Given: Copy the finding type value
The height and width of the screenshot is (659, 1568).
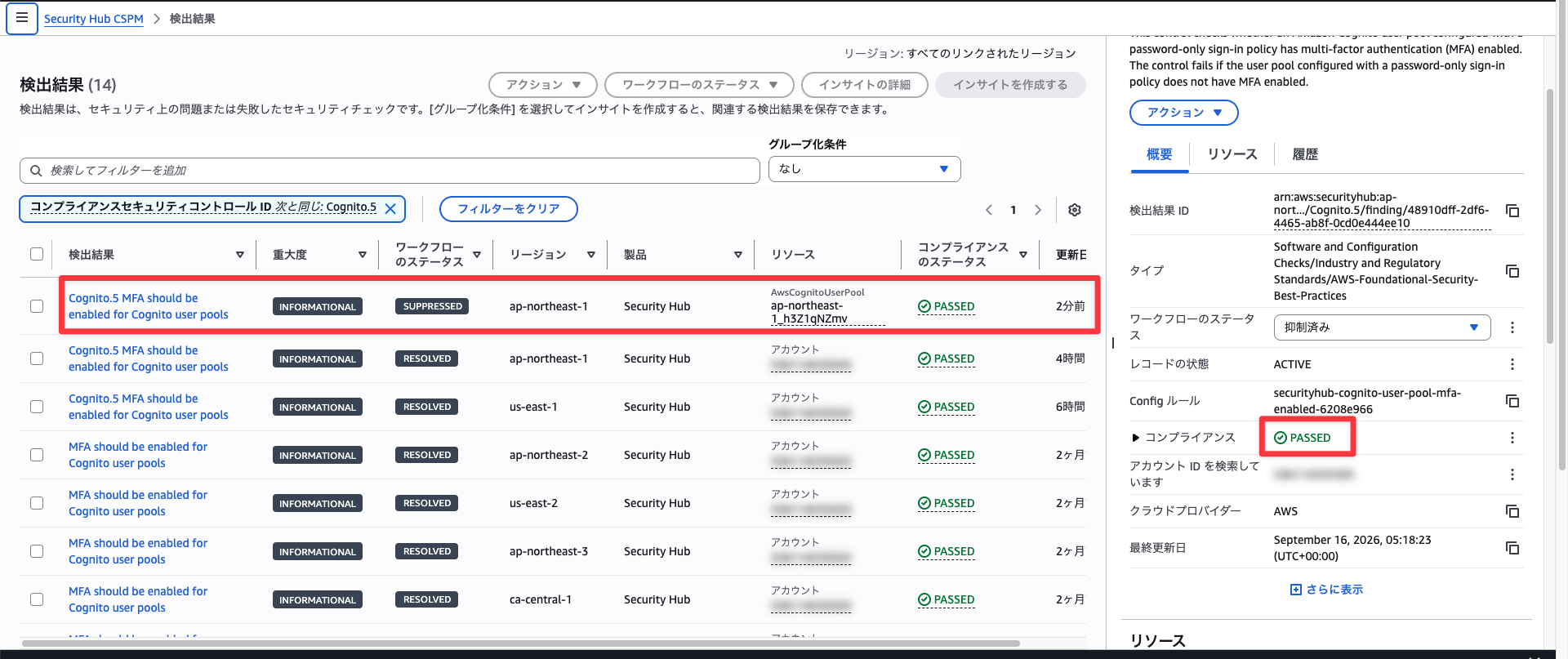Looking at the screenshot, I should tap(1512, 271).
